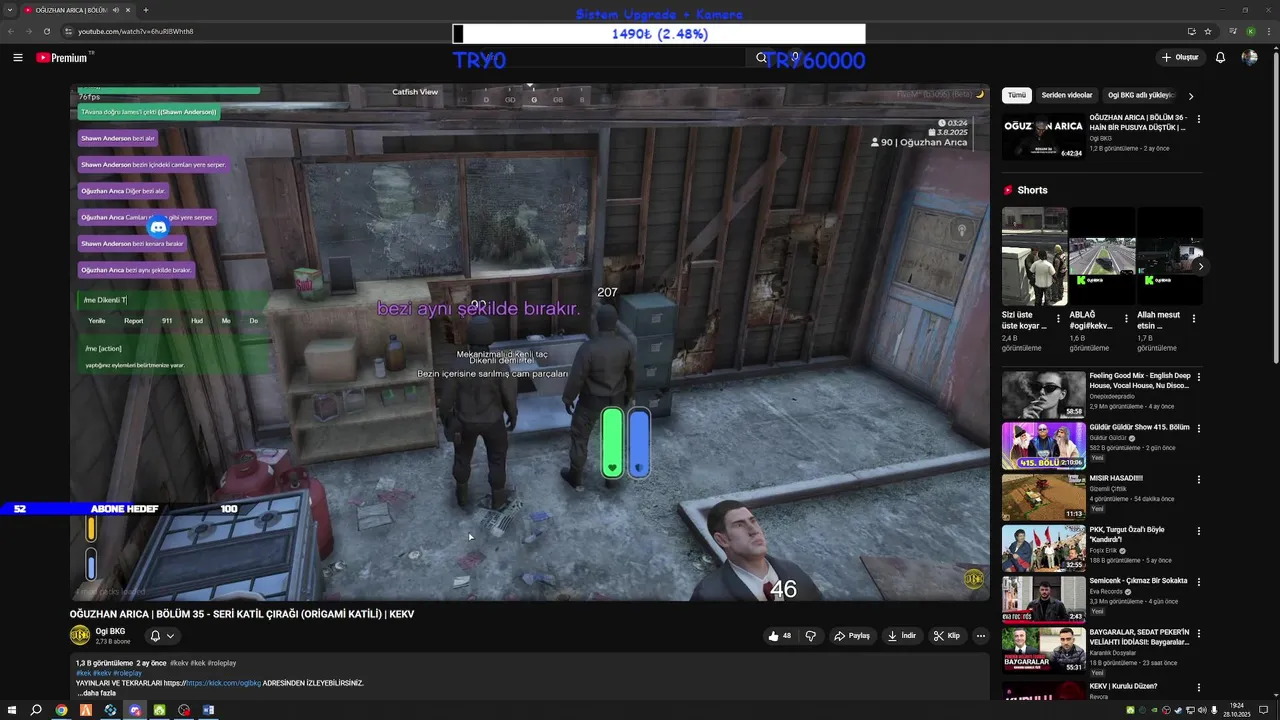The width and height of the screenshot is (1280, 720).
Task: Reload the page in Chrome
Action: click(x=46, y=31)
